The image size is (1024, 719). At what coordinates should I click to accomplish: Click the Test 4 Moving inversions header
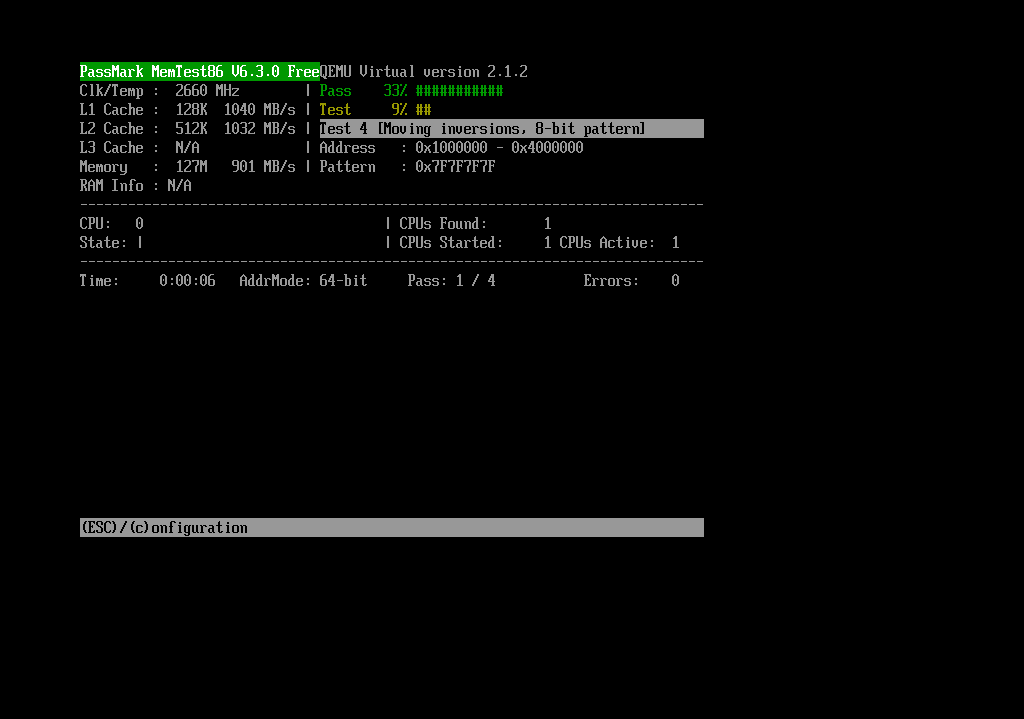coord(511,129)
